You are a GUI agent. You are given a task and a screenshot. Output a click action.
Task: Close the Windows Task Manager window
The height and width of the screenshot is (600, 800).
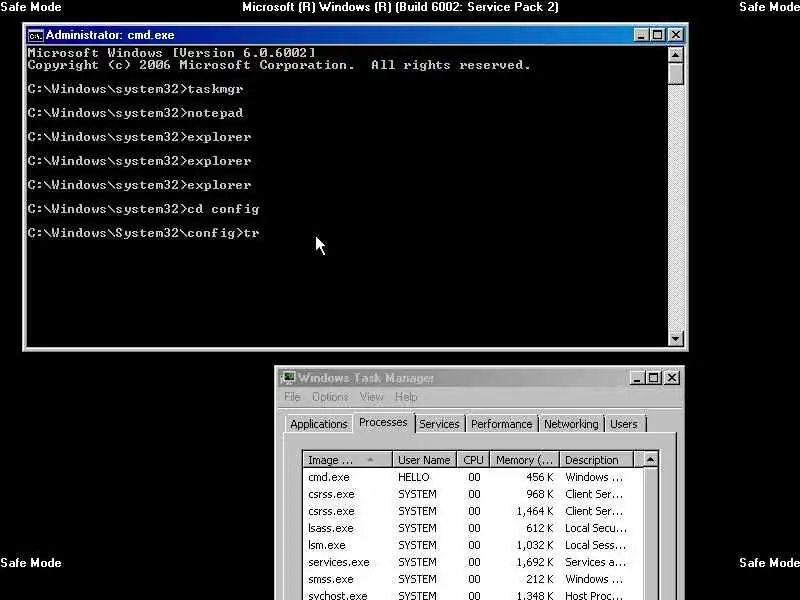(x=672, y=378)
